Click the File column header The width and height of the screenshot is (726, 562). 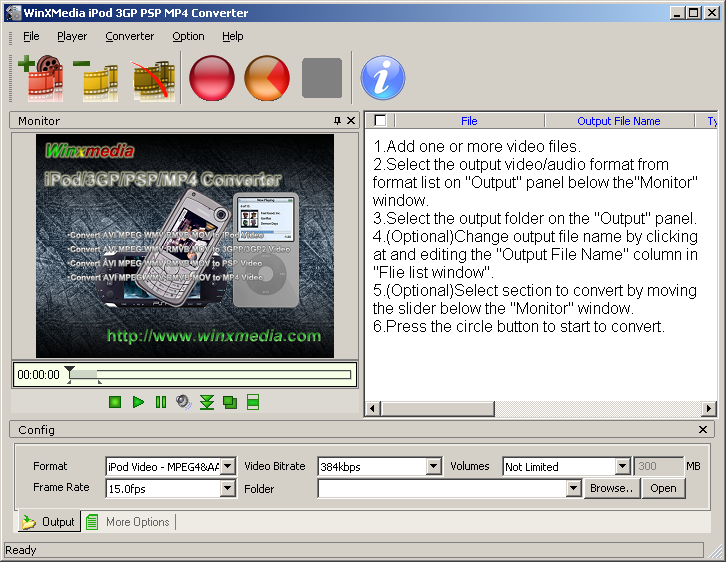[x=469, y=121]
